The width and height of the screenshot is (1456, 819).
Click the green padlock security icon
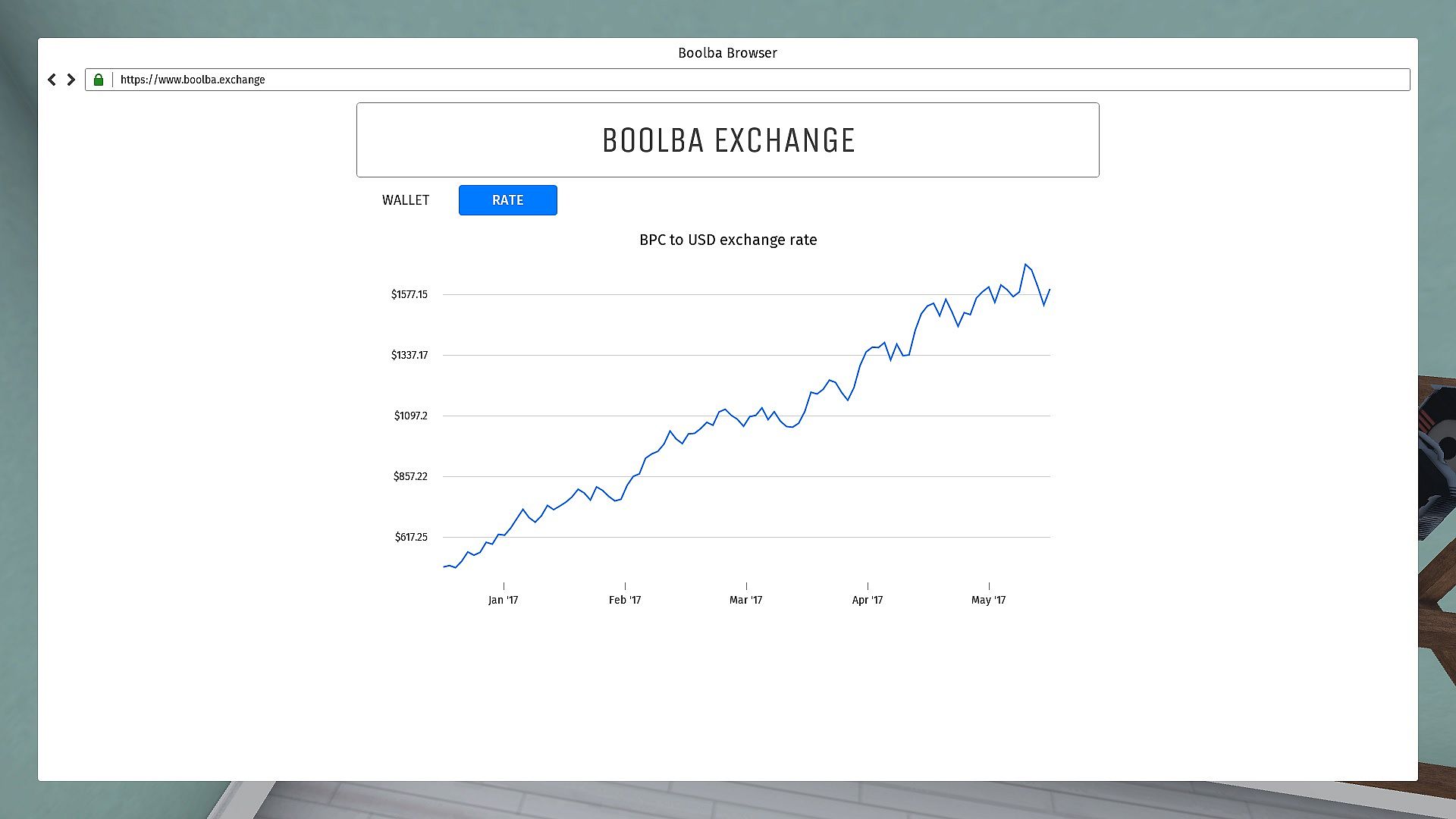pyautogui.click(x=99, y=80)
